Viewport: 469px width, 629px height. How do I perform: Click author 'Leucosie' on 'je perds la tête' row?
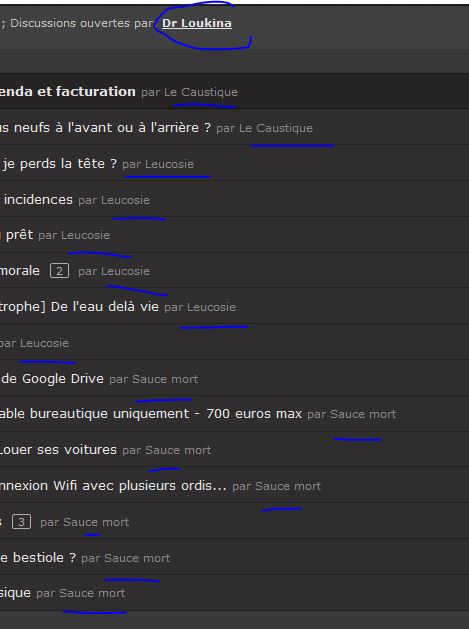tap(169, 164)
